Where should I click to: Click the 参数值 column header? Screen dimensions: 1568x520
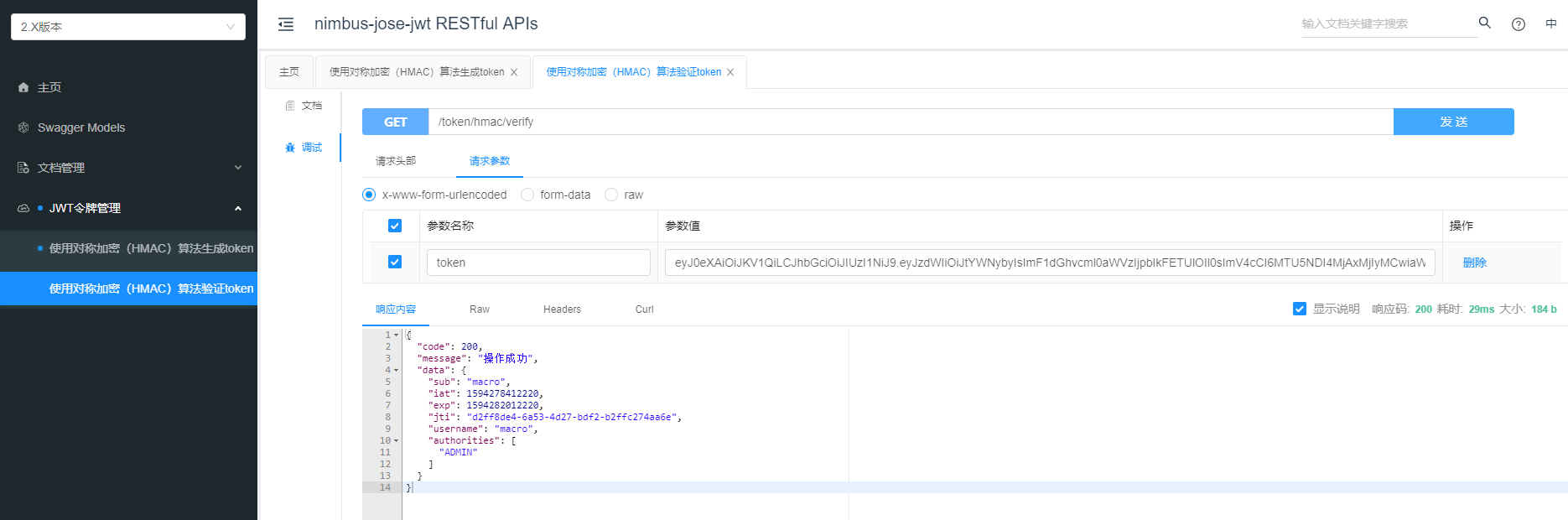683,226
